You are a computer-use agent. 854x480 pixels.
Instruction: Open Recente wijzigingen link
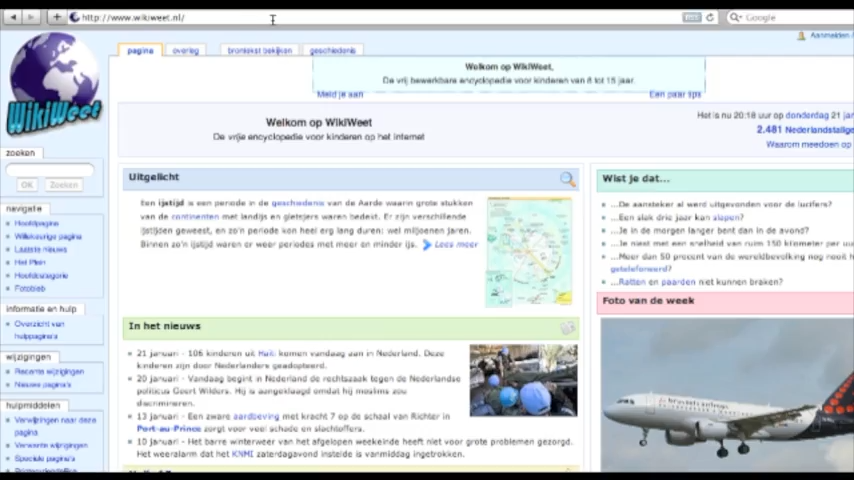click(49, 372)
